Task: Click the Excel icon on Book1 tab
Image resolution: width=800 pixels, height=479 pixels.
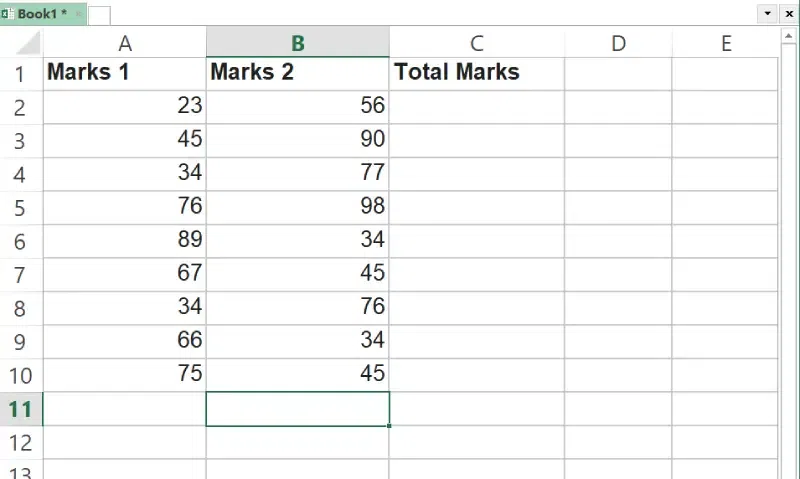Action: (7, 14)
